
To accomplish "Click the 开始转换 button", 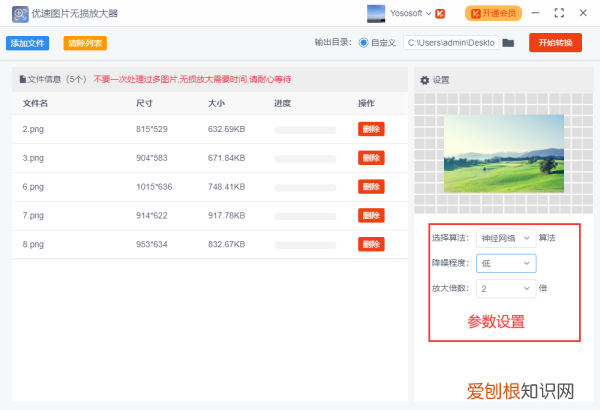I will (x=555, y=42).
